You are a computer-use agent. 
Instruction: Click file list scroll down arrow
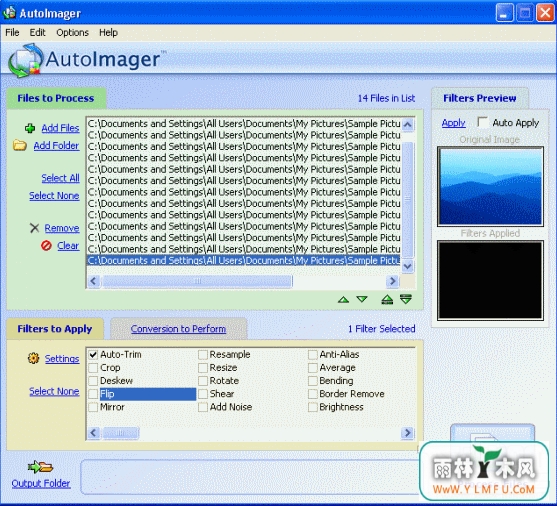408,266
